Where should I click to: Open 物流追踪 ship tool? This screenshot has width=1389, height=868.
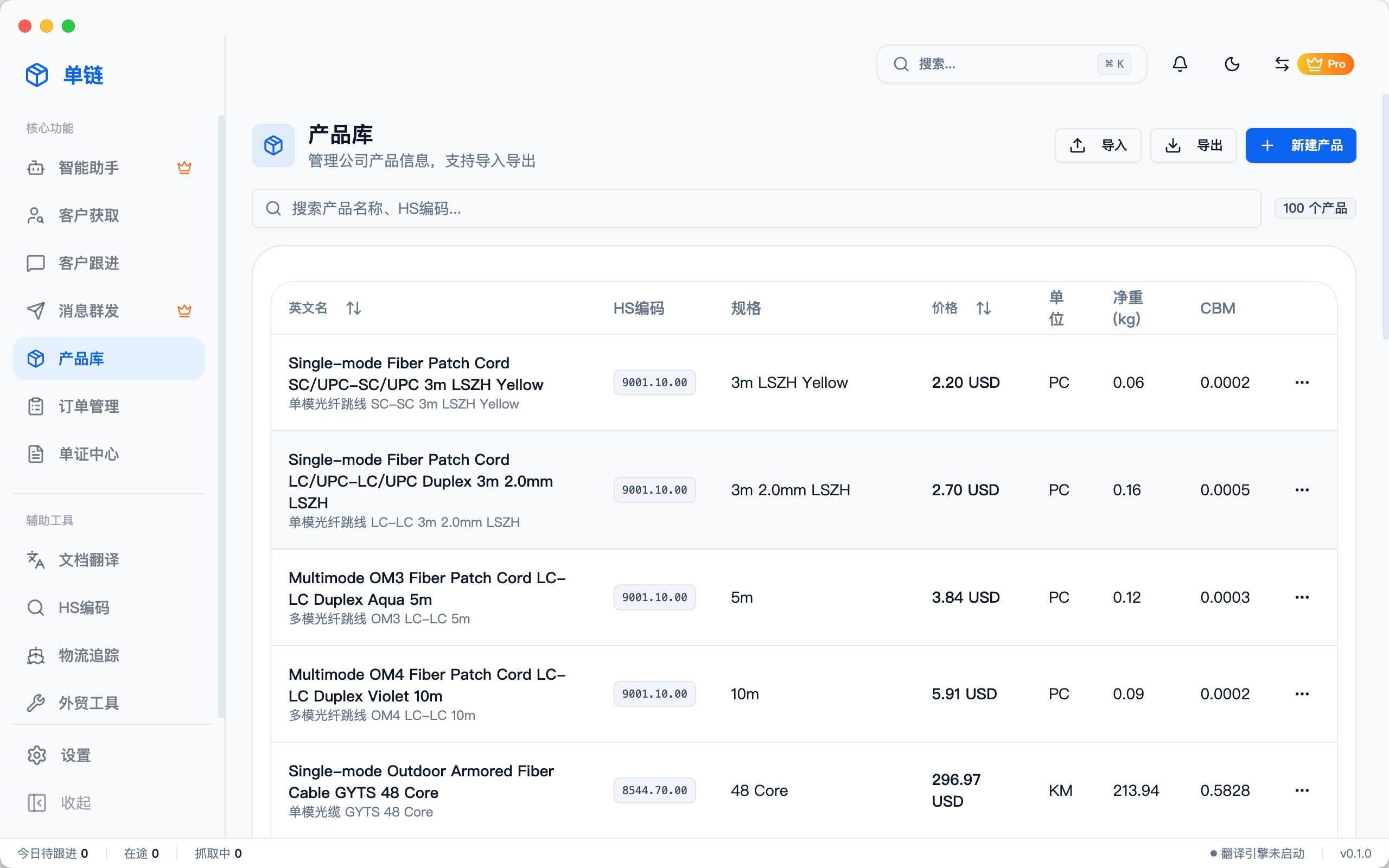tap(89, 655)
